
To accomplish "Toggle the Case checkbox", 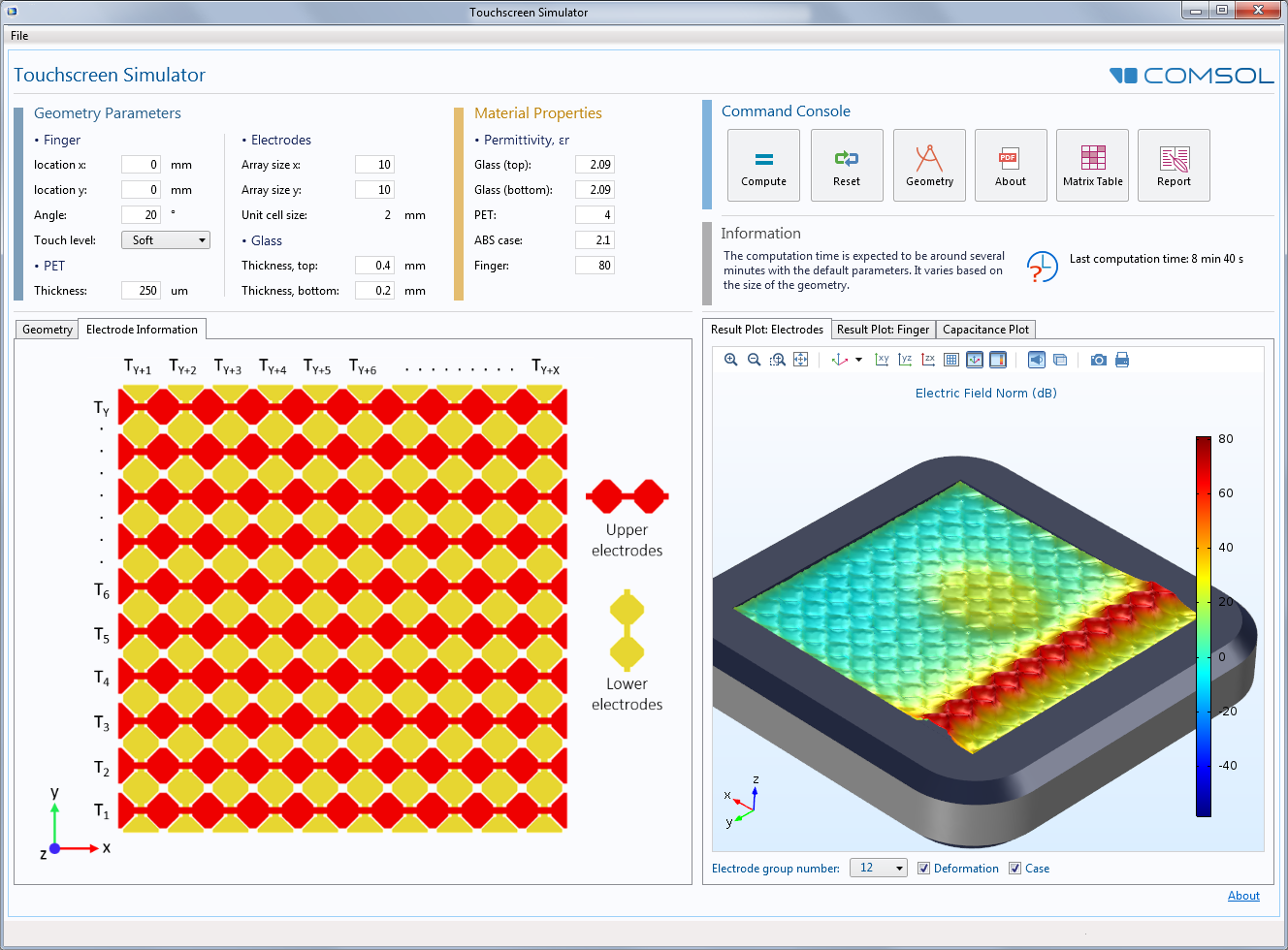I will 1014,869.
